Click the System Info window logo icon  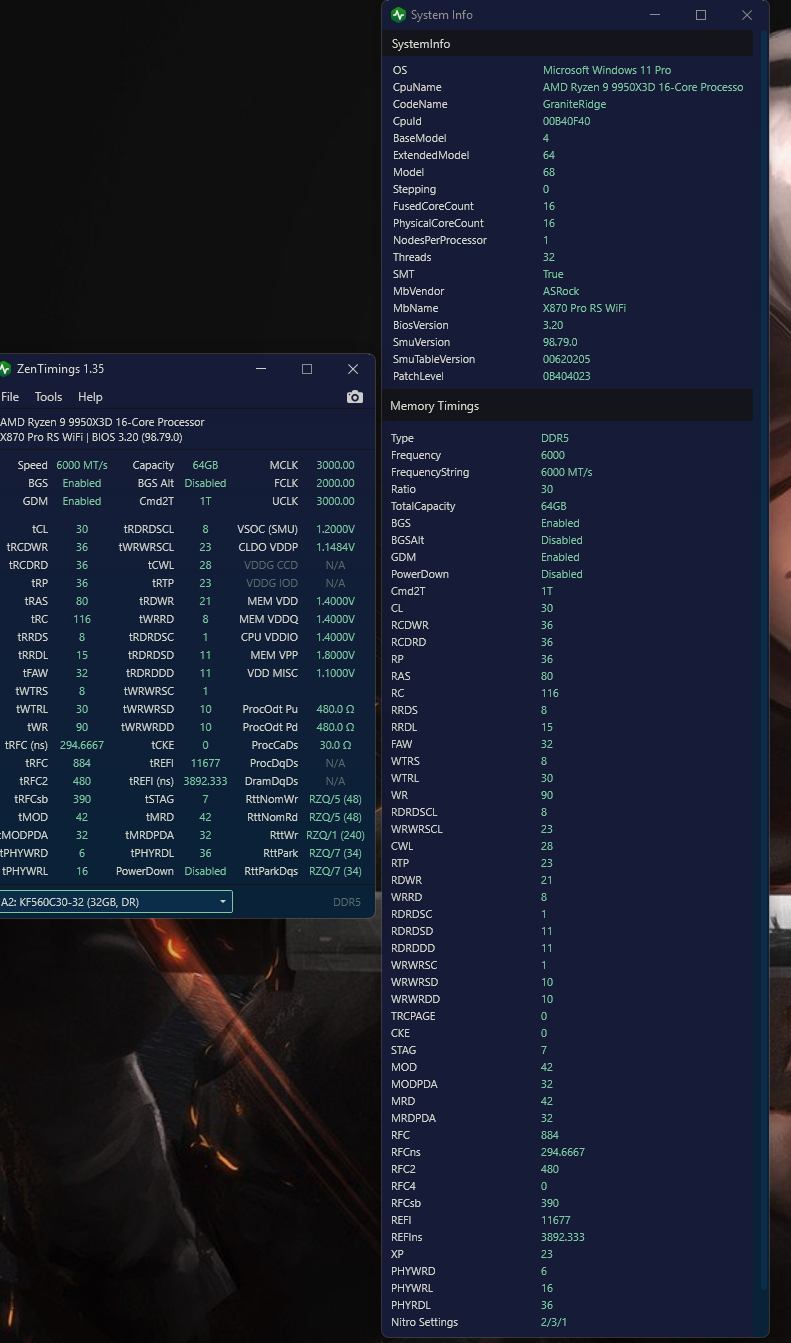399,15
